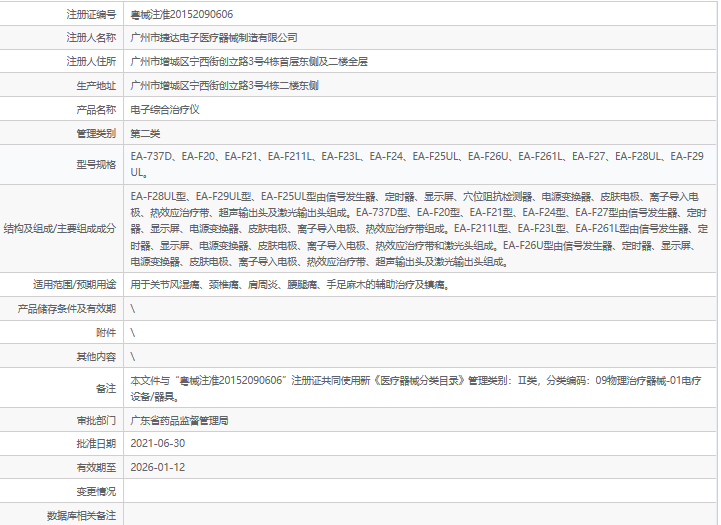The image size is (721, 525).
Task: Click the 批准日期 label
Action: [96, 444]
